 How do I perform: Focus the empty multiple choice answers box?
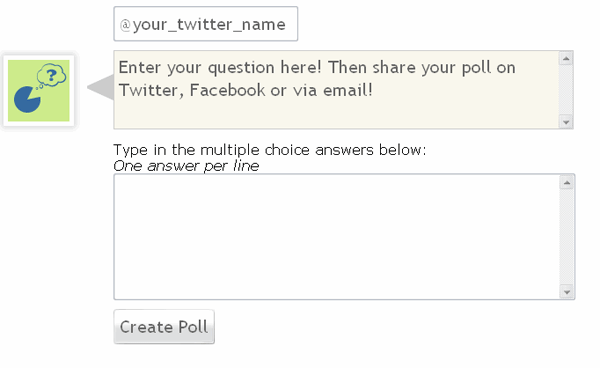point(337,236)
